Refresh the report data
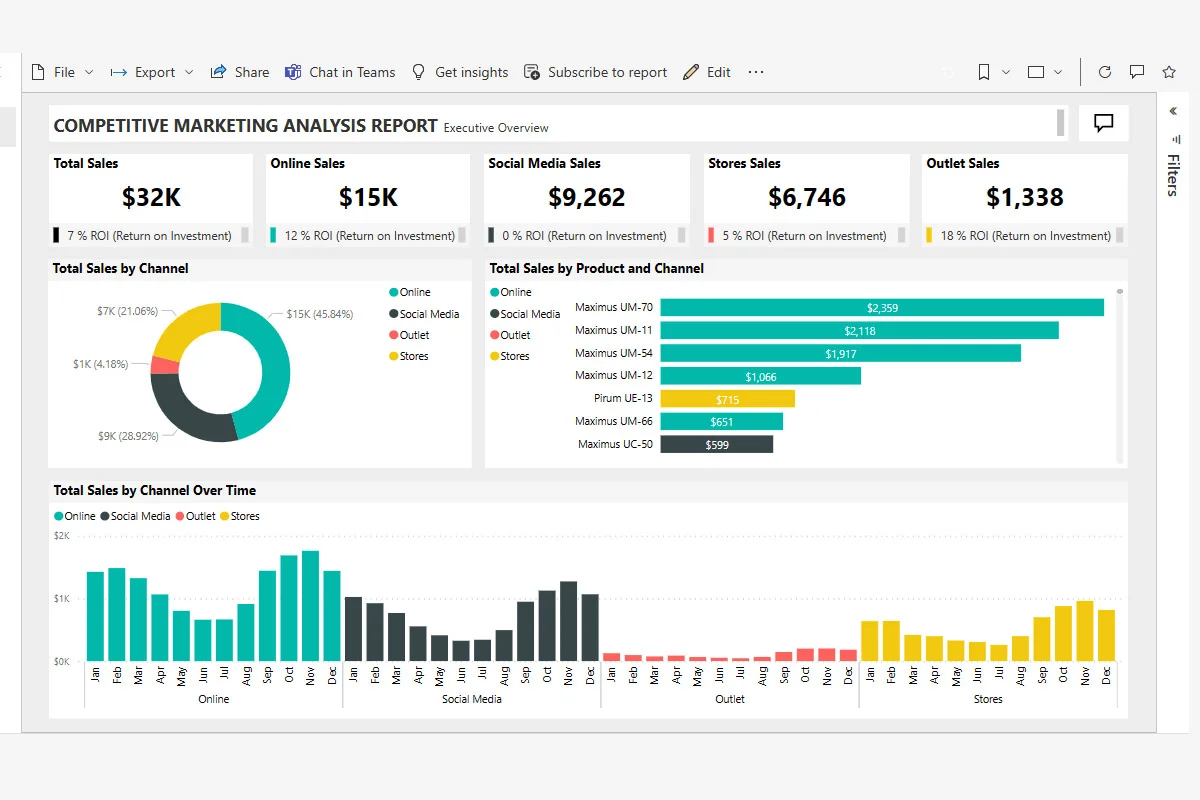The width and height of the screenshot is (1200, 800). (x=1104, y=71)
